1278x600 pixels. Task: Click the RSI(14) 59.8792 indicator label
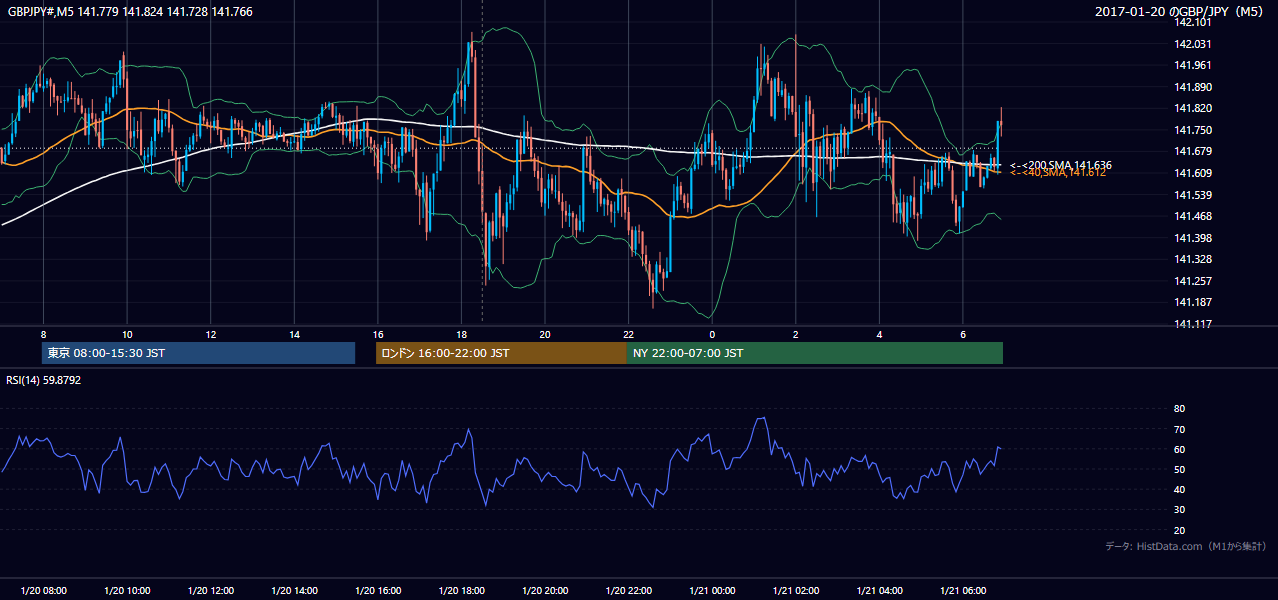(x=44, y=380)
